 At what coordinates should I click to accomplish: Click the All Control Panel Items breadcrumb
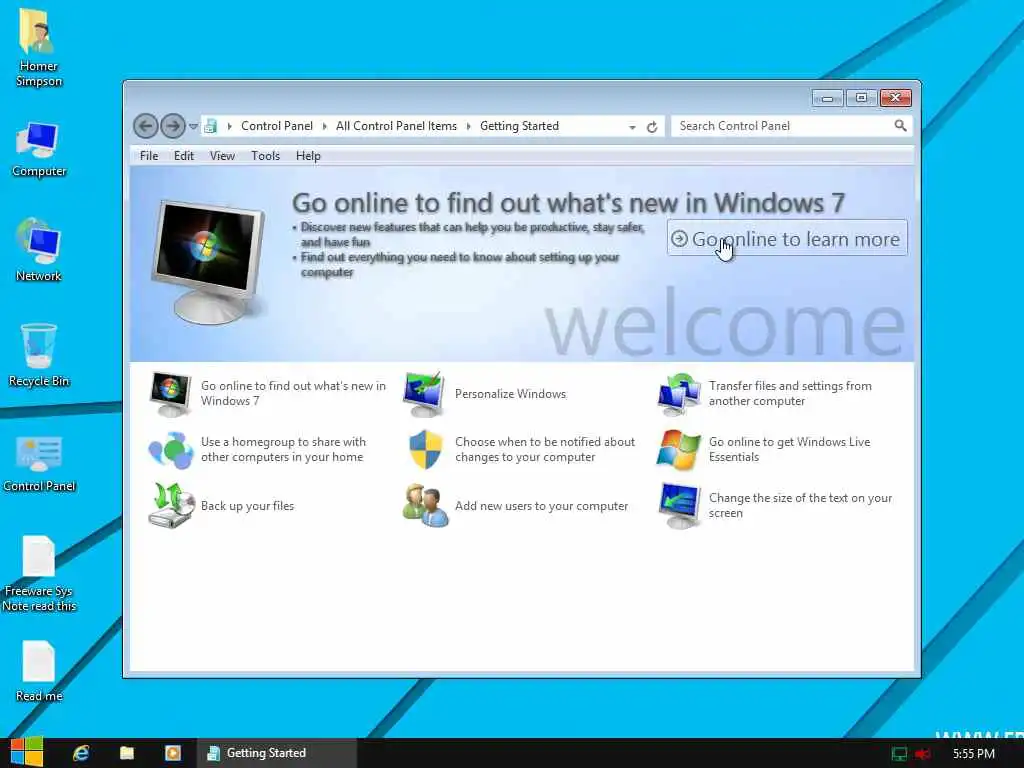point(396,126)
